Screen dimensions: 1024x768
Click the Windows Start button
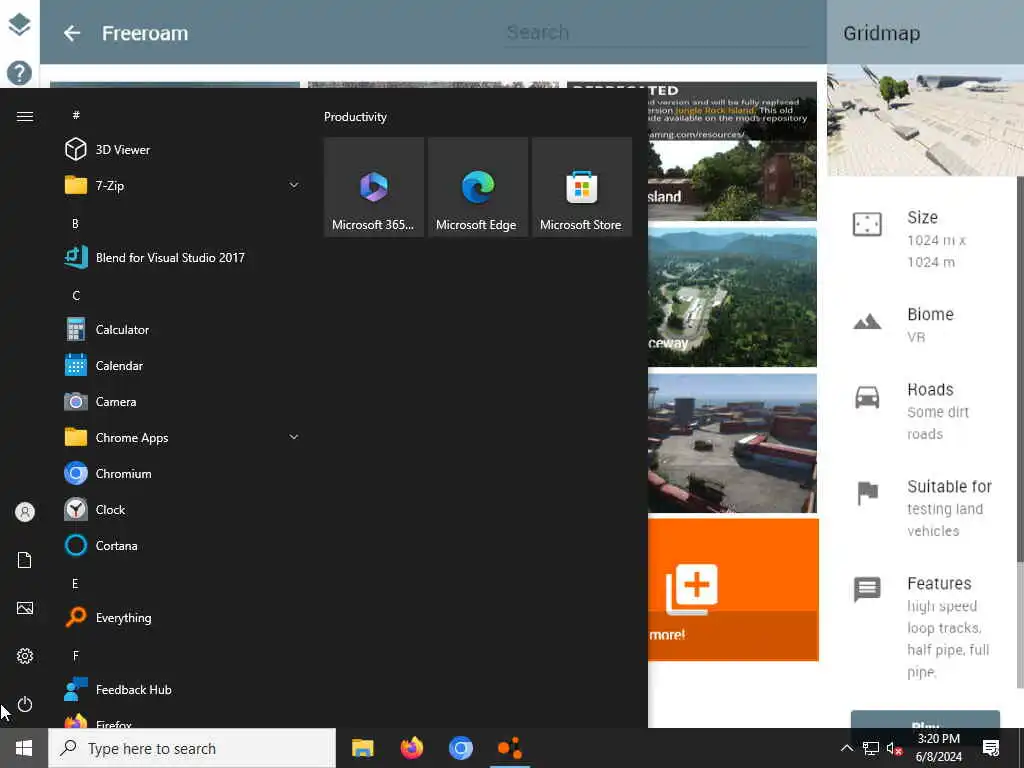pos(24,748)
